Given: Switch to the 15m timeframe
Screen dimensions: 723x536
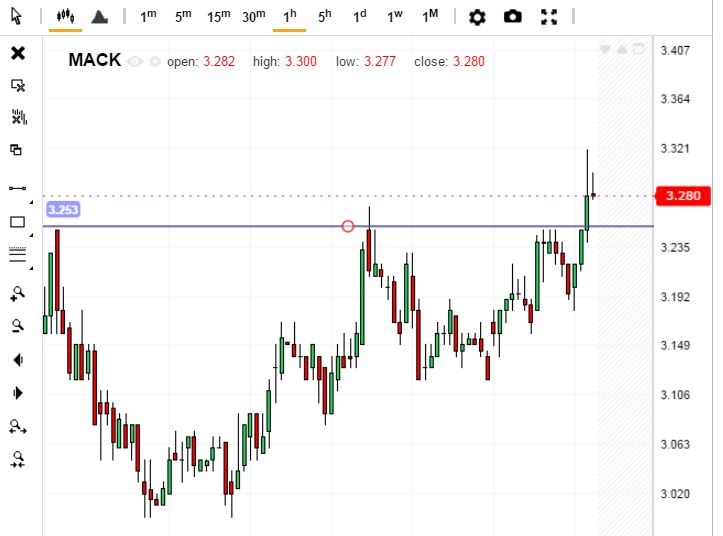Looking at the screenshot, I should click(x=218, y=17).
